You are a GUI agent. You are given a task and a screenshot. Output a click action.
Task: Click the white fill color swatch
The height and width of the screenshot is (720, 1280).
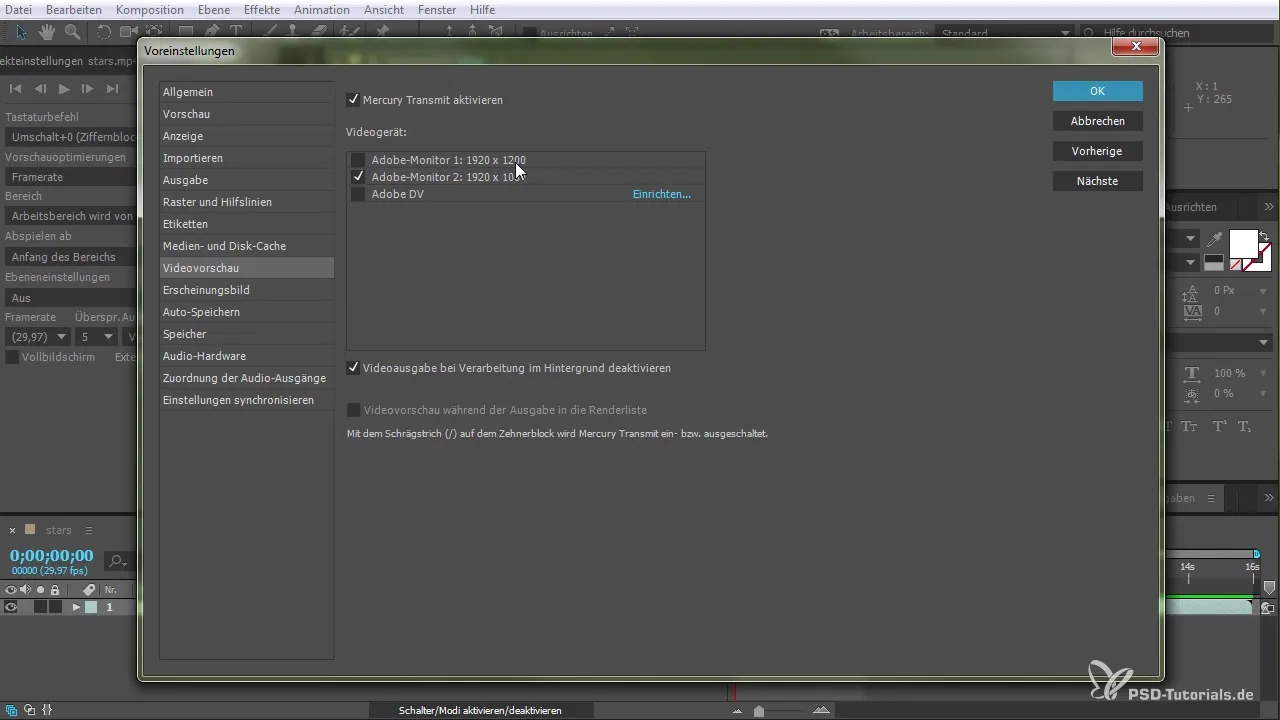tap(1243, 243)
